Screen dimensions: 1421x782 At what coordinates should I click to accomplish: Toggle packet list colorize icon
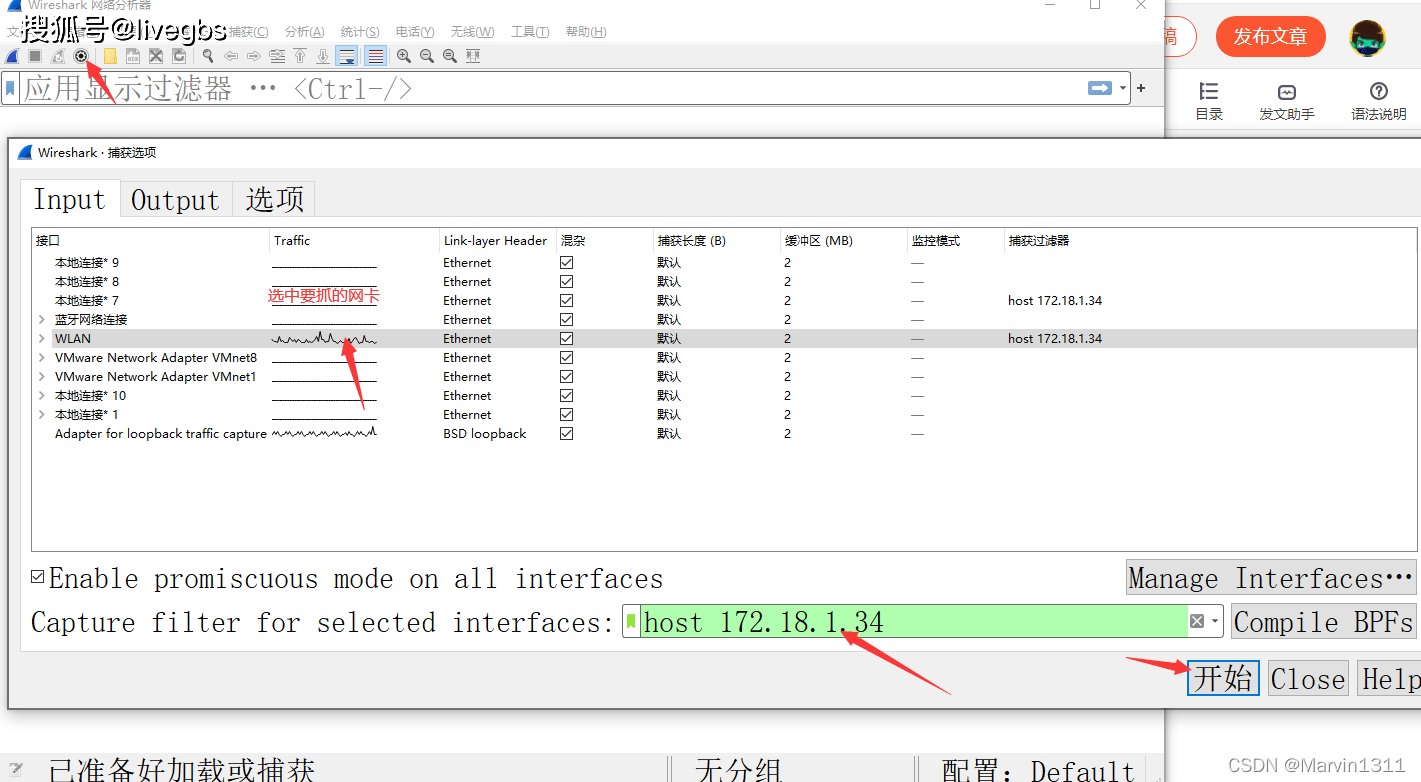pyautogui.click(x=375, y=56)
